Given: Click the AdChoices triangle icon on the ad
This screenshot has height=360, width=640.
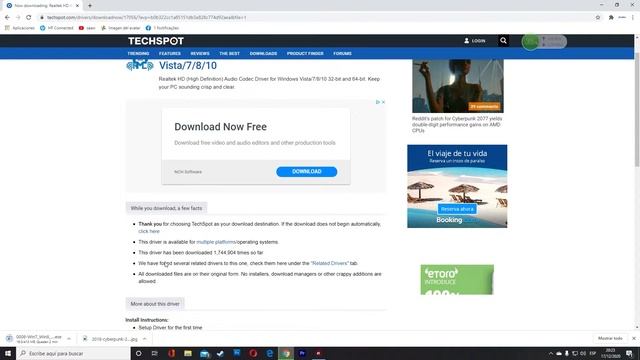Looking at the screenshot, I should click(378, 102).
